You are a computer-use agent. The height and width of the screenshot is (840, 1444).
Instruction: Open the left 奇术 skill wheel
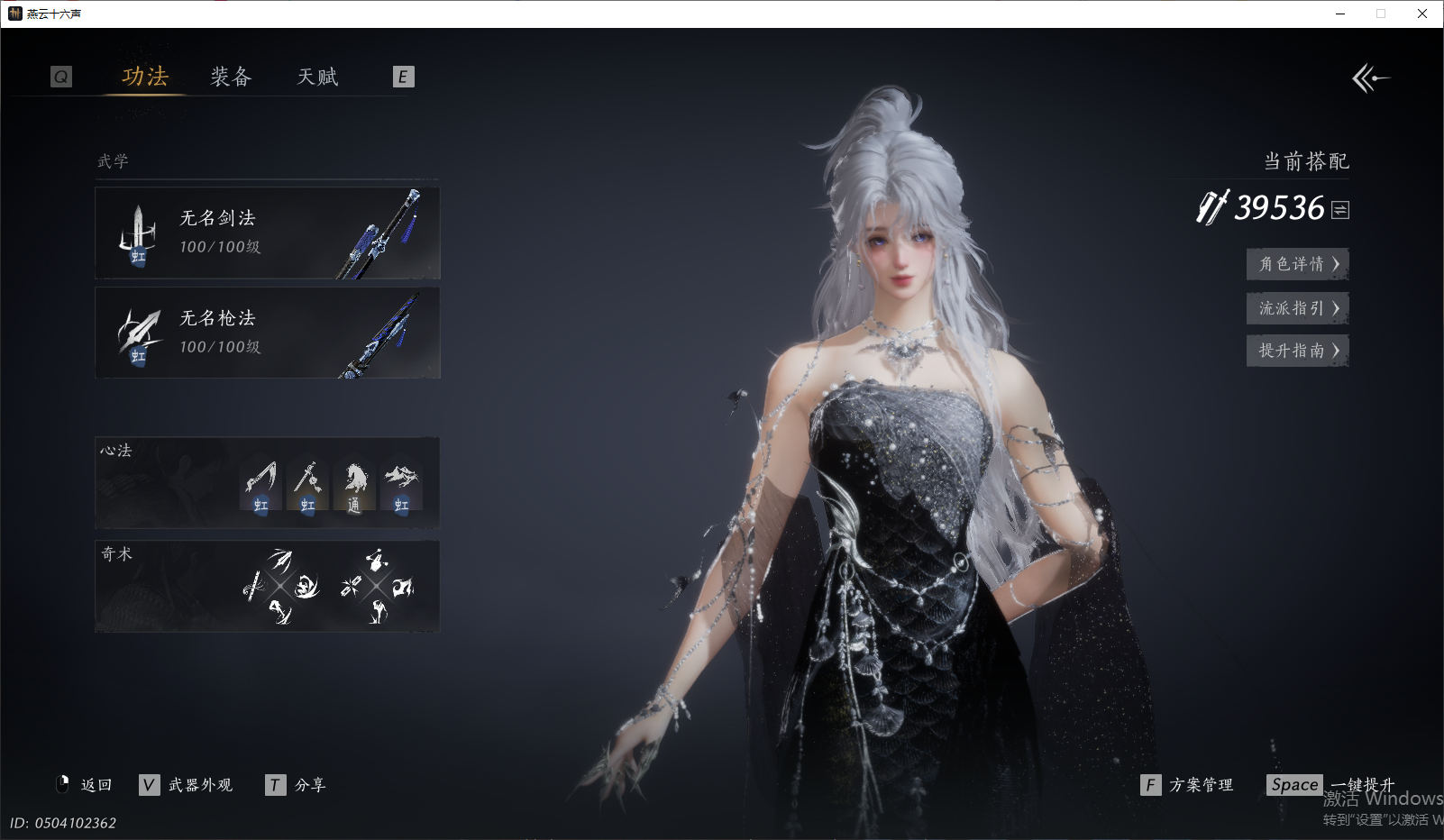280,587
